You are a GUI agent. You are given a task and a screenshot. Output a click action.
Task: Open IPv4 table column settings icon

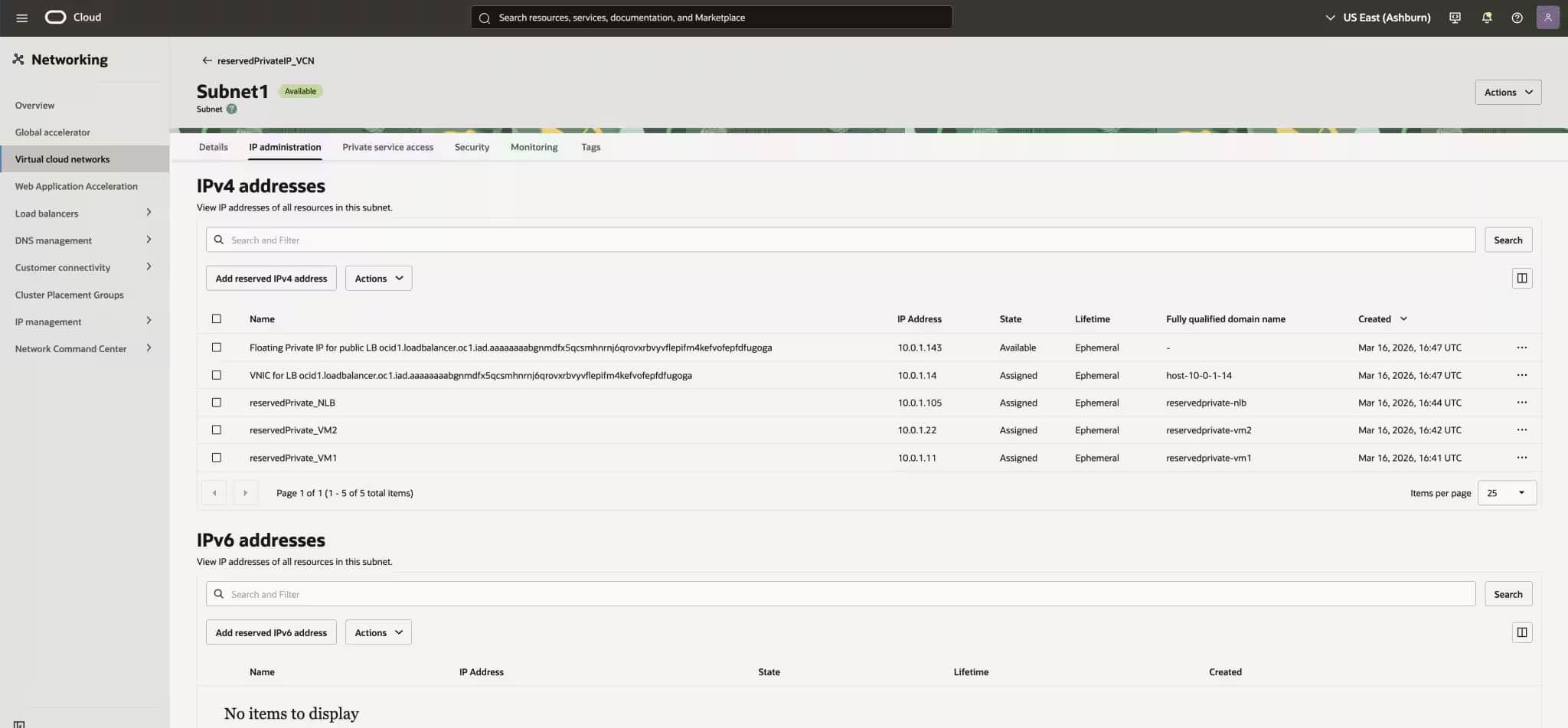[1522, 278]
